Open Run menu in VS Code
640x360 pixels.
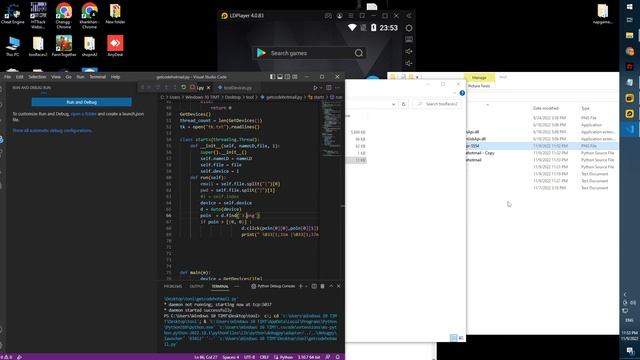click(80, 77)
